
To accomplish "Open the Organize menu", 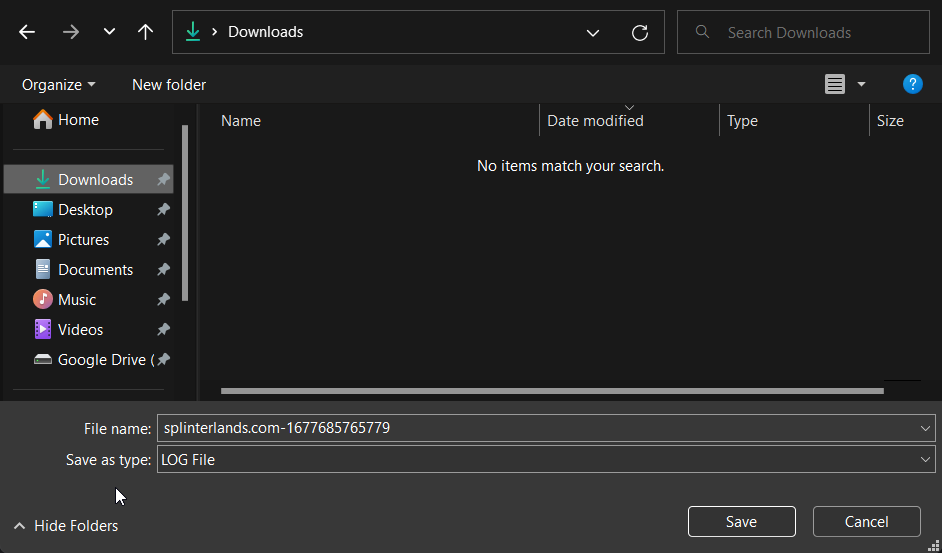I will click(58, 85).
